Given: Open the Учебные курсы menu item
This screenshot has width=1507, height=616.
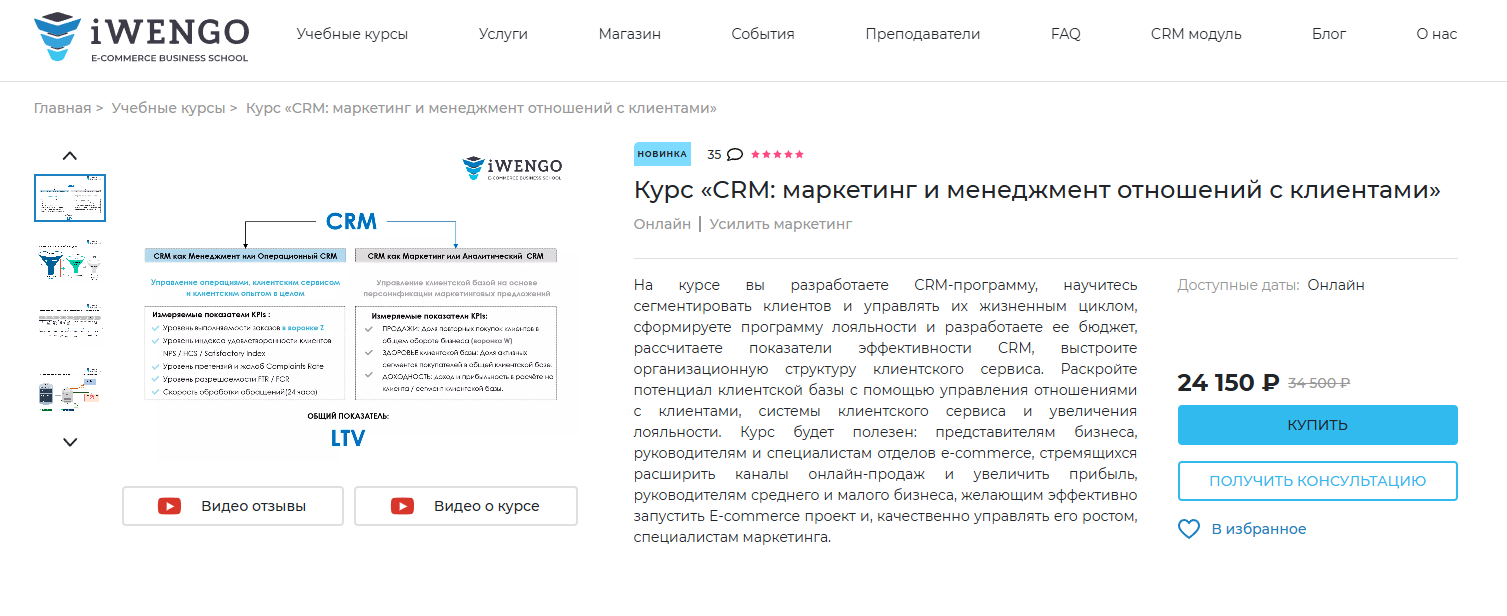Looking at the screenshot, I should click(352, 34).
